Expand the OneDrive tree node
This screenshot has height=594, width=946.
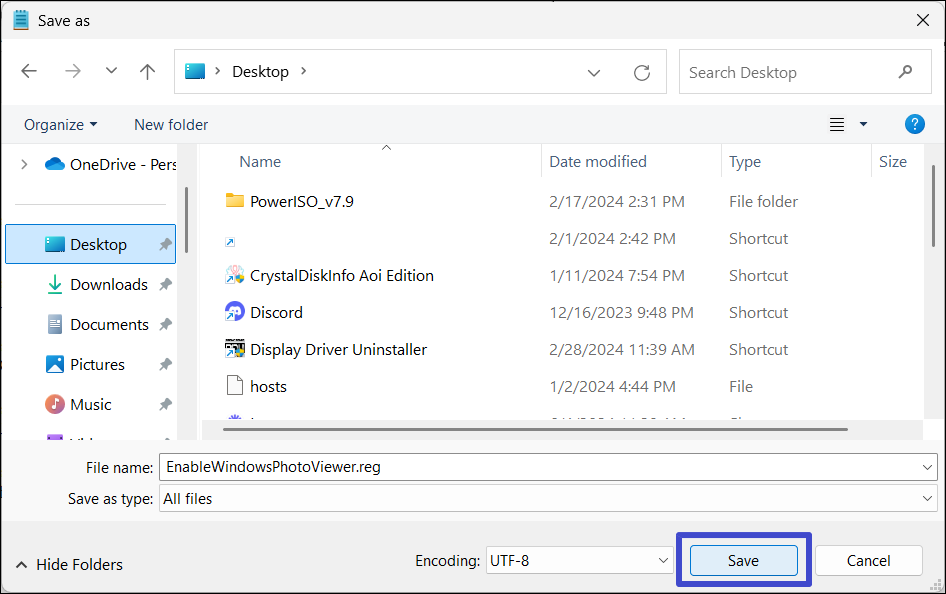coord(24,164)
